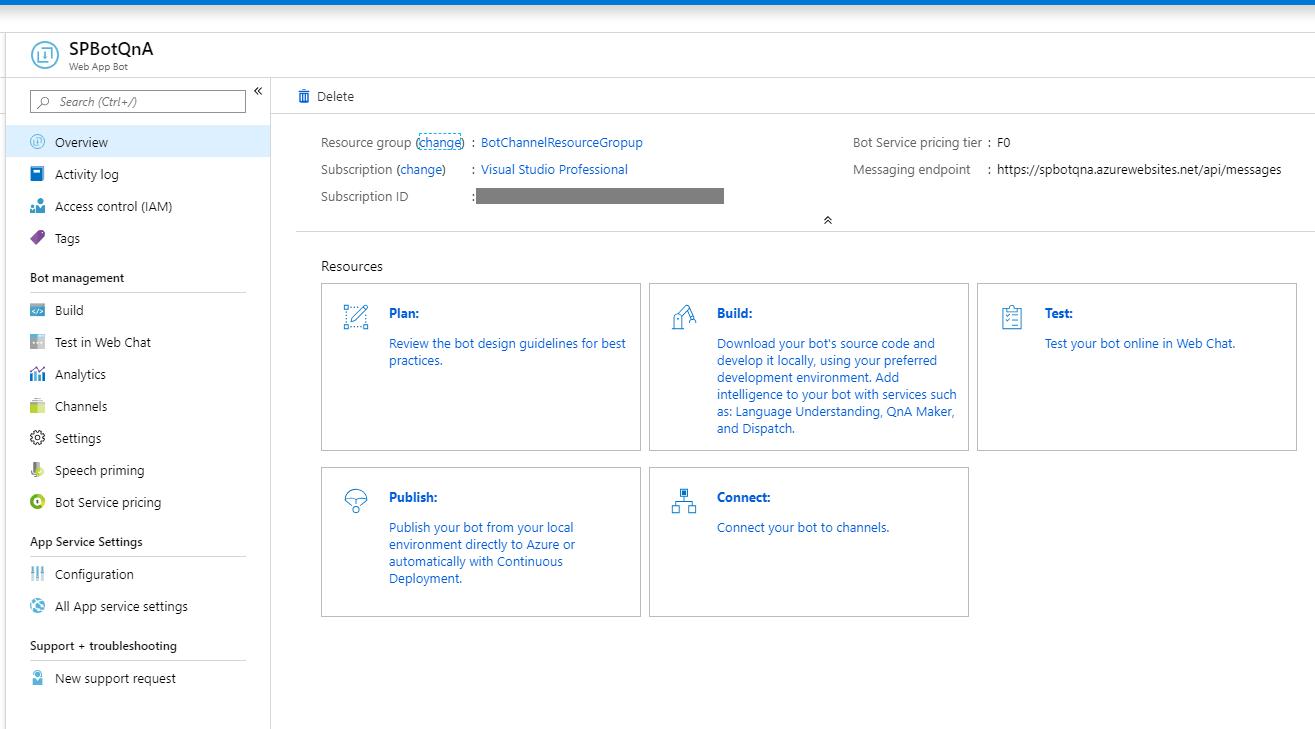1315x729 pixels.
Task: Click the Resources section heading
Action: coord(352,266)
